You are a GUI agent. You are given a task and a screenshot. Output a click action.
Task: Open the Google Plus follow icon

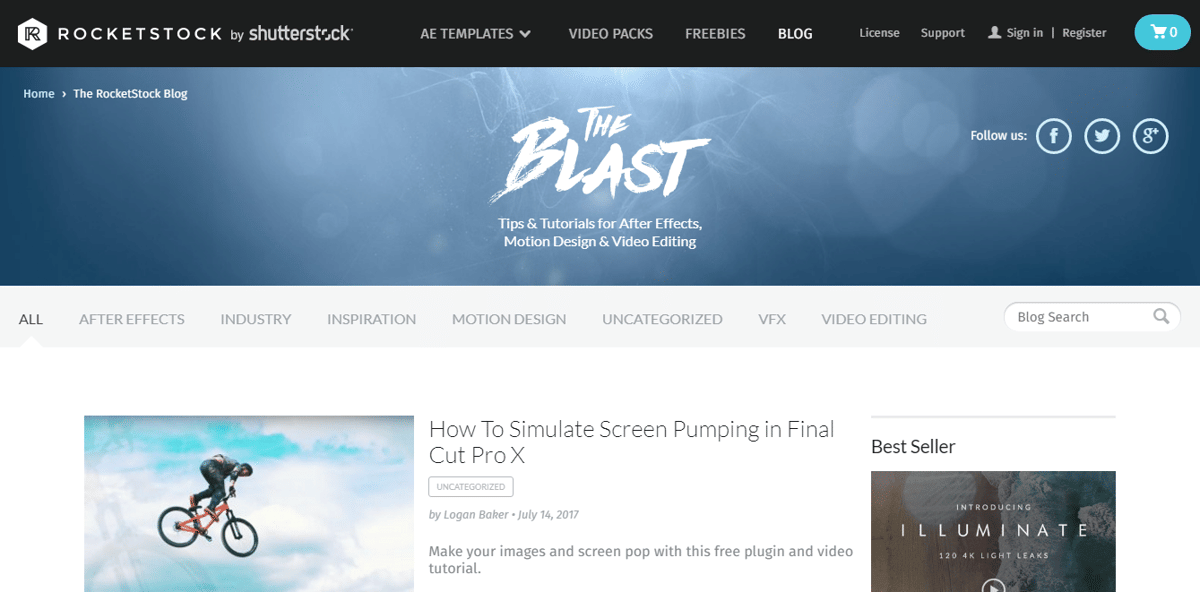click(1151, 136)
